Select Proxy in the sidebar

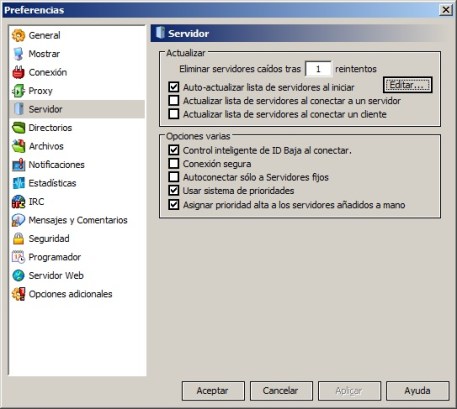40,91
